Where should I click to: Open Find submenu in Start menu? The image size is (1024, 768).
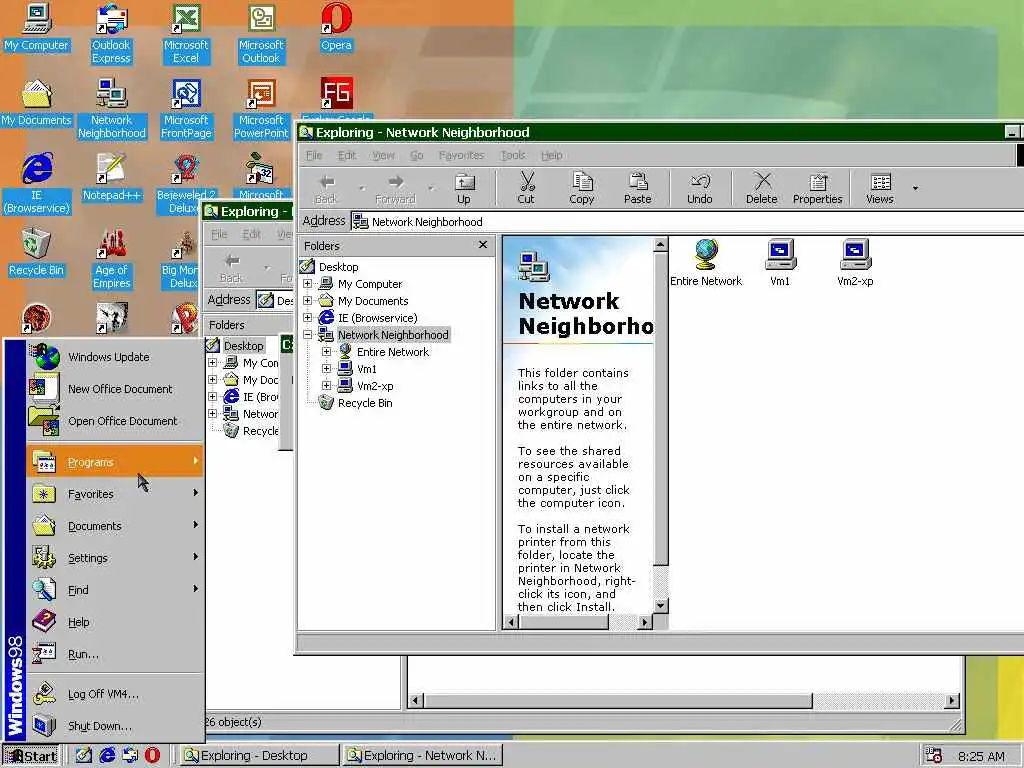(116, 590)
